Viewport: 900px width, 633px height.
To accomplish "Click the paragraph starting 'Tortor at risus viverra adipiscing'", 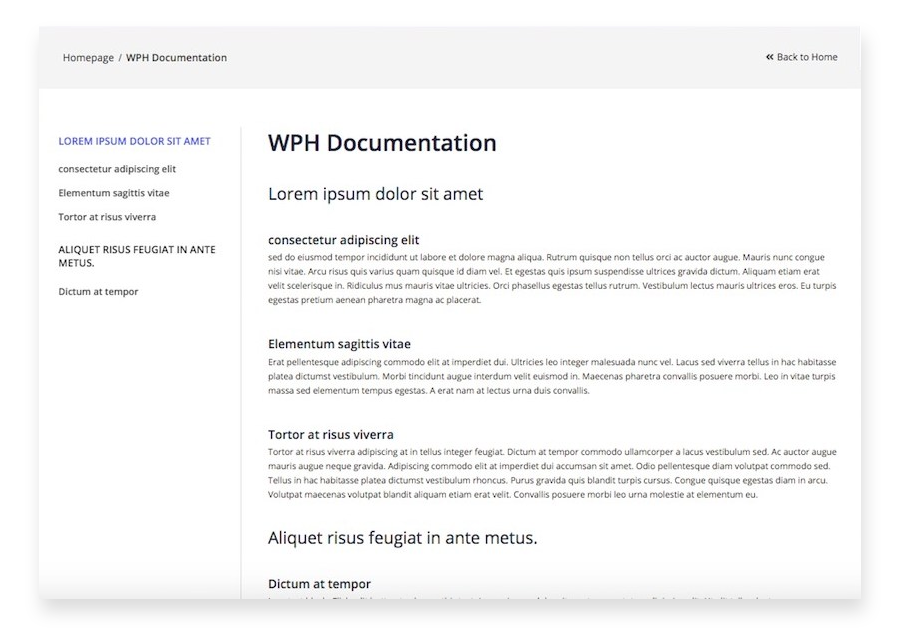I will [552, 473].
